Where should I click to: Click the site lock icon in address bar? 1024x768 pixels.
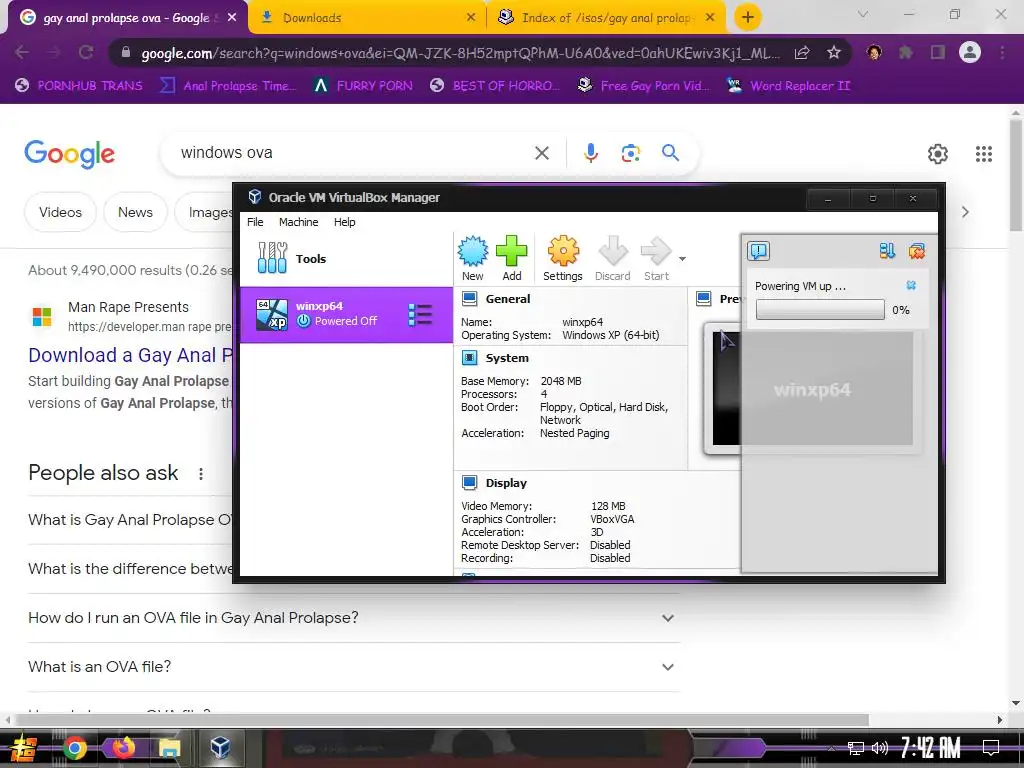126,52
